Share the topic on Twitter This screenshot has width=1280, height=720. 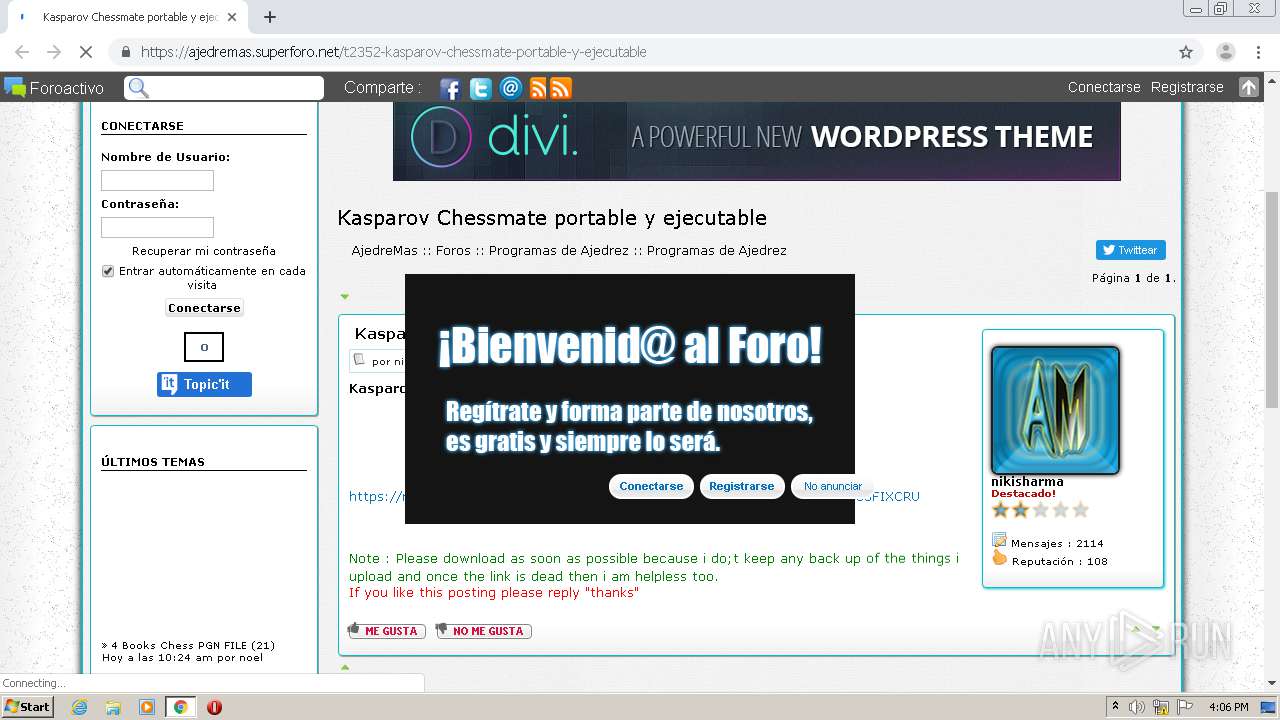coord(481,88)
